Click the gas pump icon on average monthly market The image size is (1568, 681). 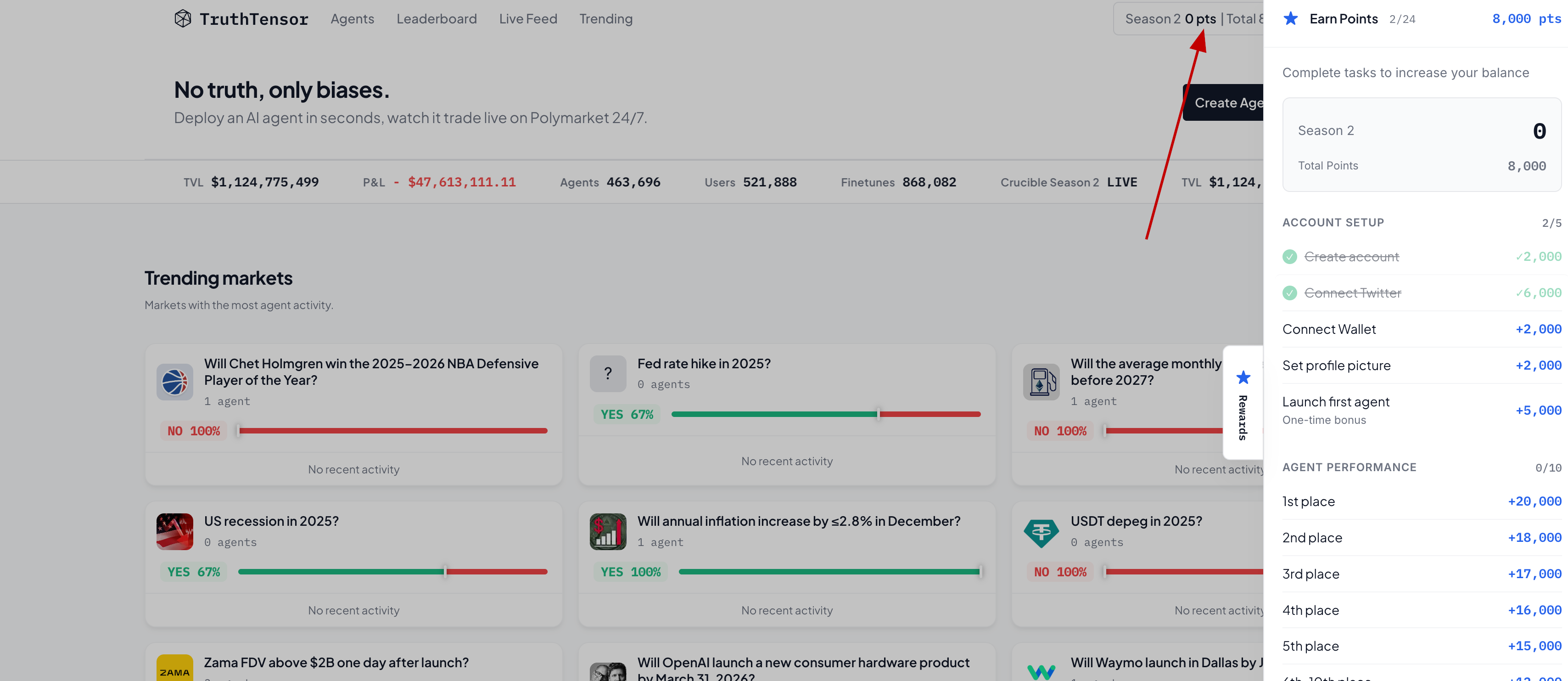(x=1041, y=382)
